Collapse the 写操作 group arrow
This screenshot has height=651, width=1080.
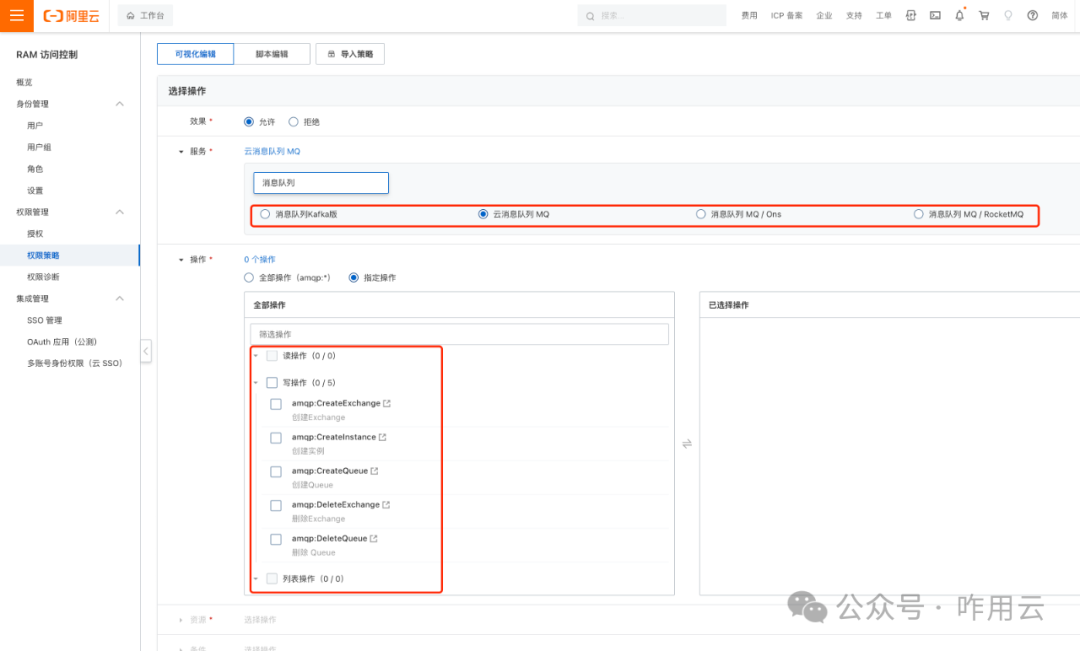click(256, 382)
